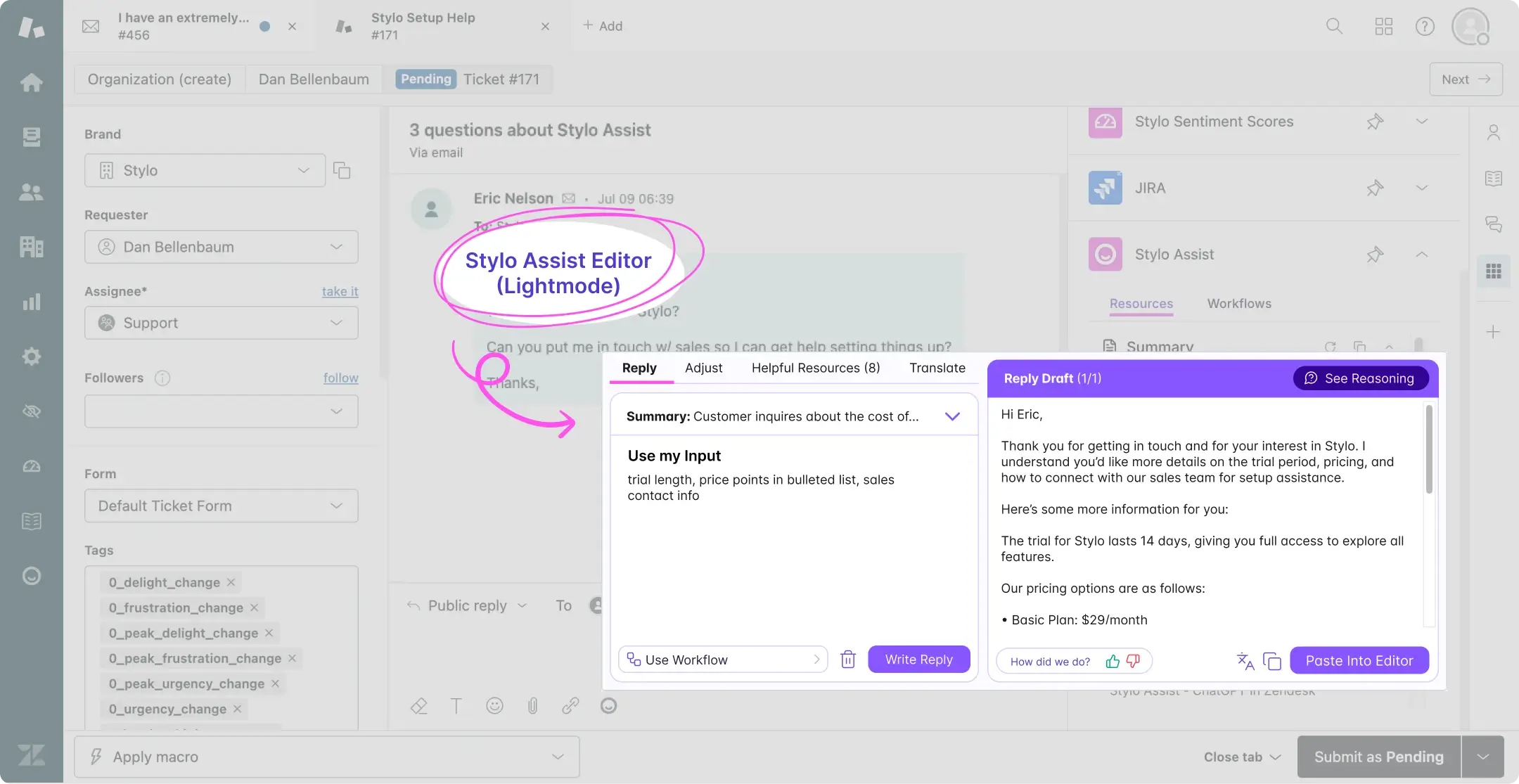Screen dimensions: 1519x784
Task: Select the Workflows tab in Stylo Assist
Action: pyautogui.click(x=1239, y=304)
